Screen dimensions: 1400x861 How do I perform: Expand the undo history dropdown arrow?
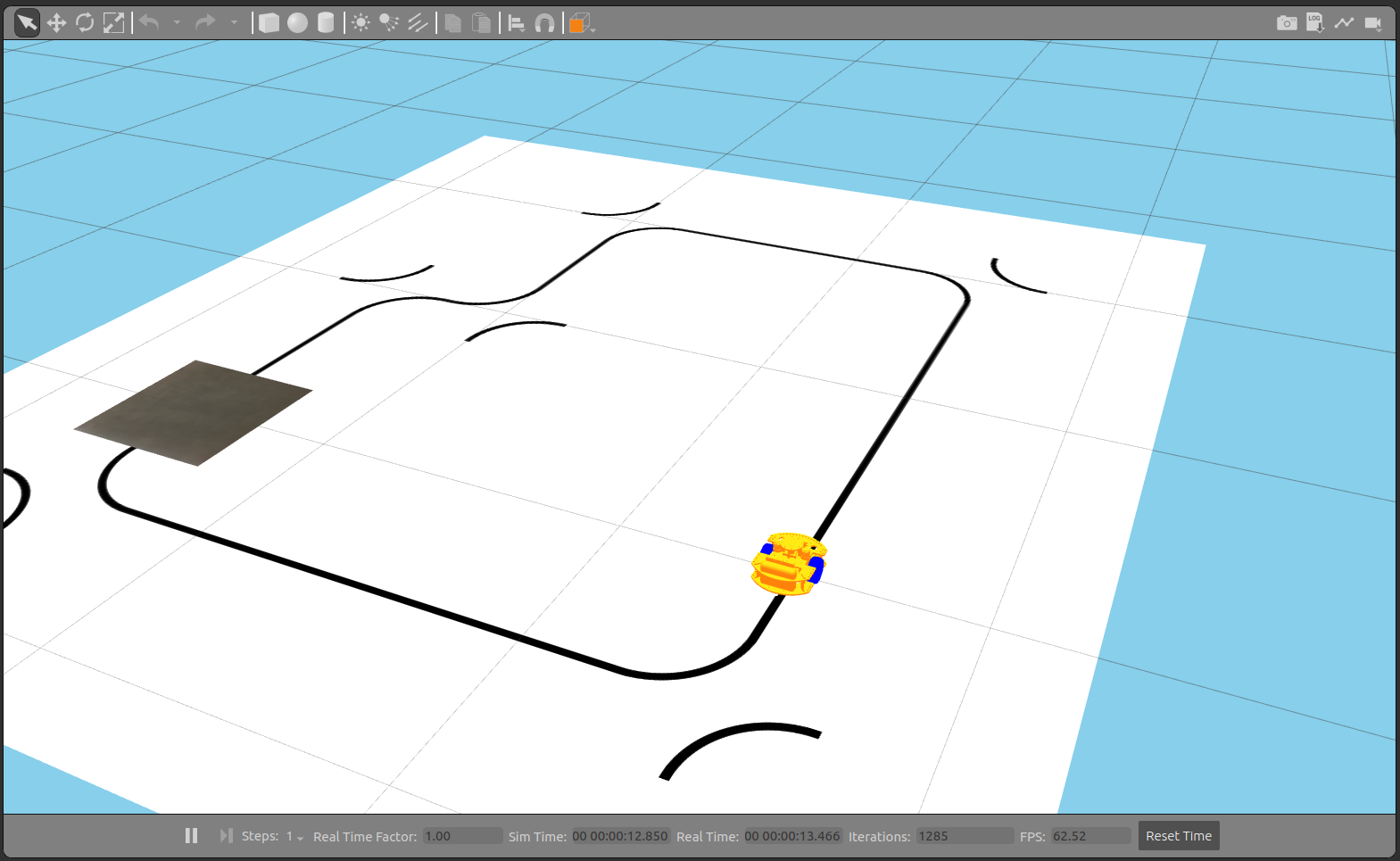(177, 23)
